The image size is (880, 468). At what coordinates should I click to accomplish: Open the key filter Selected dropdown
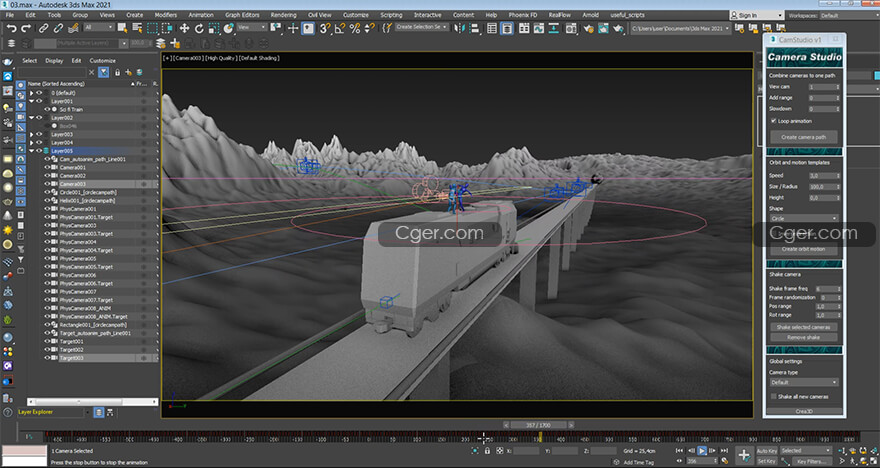[806, 451]
